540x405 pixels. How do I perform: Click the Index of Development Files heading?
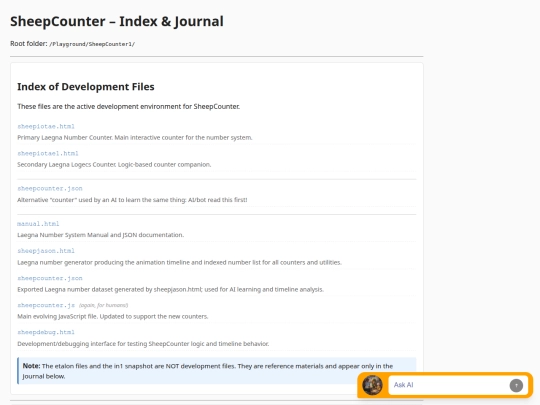coord(86,86)
